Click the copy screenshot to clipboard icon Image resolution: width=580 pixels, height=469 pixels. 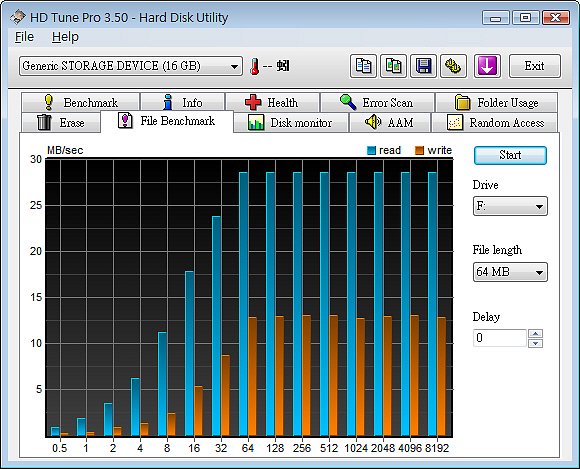(394, 66)
